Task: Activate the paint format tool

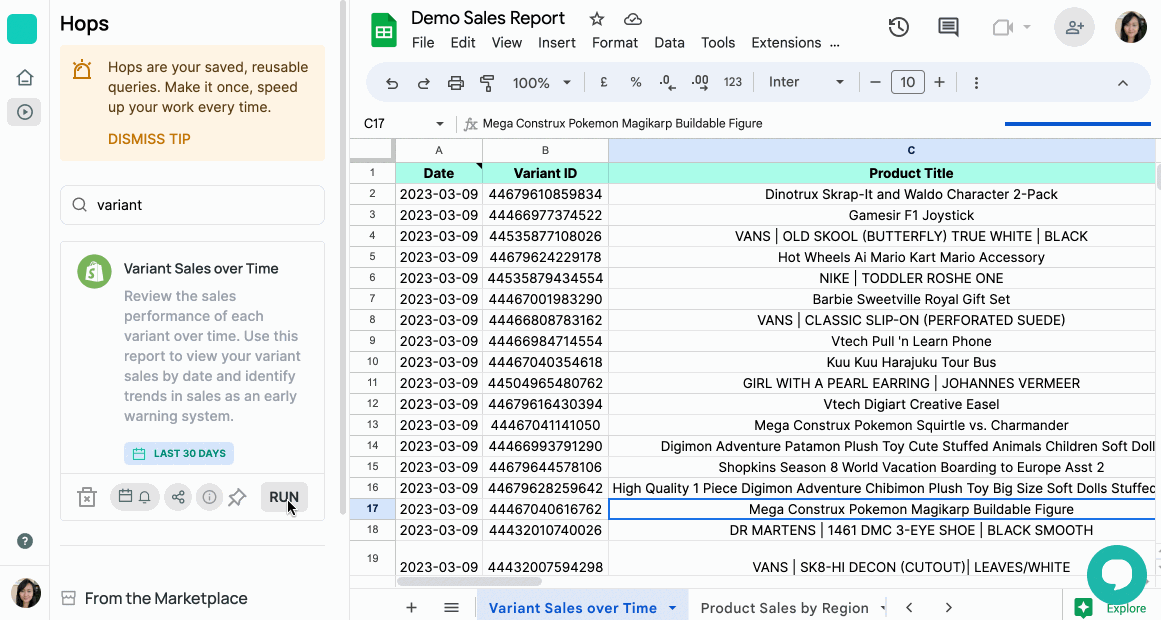Action: click(x=487, y=83)
